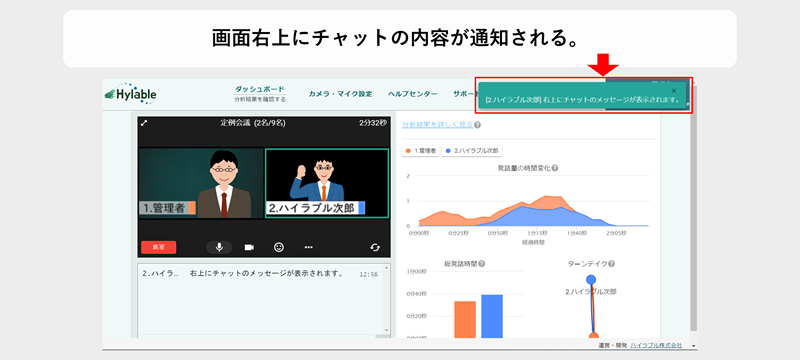The image size is (800, 360).
Task: Click the chat box scrollbar down arrow
Action: (x=386, y=330)
